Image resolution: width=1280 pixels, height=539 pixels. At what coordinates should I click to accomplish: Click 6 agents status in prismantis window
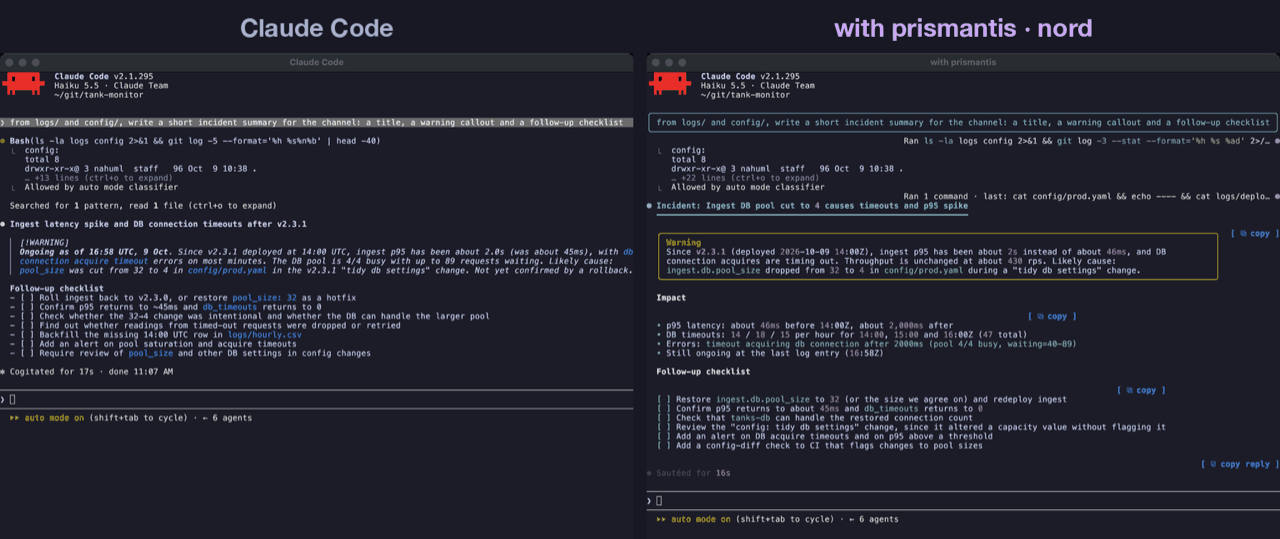pos(874,519)
